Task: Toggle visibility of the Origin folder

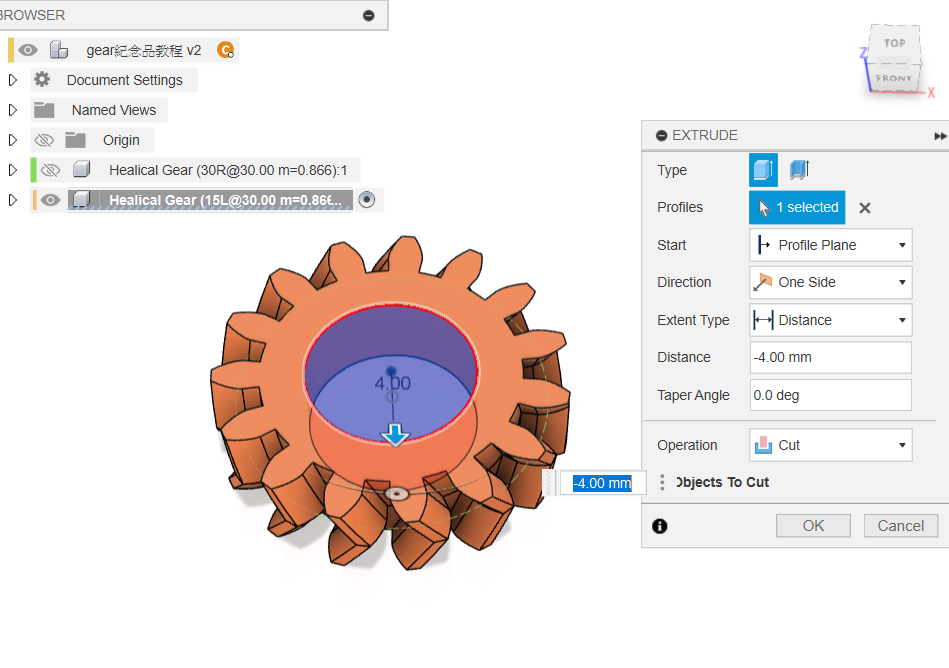Action: pyautogui.click(x=44, y=140)
